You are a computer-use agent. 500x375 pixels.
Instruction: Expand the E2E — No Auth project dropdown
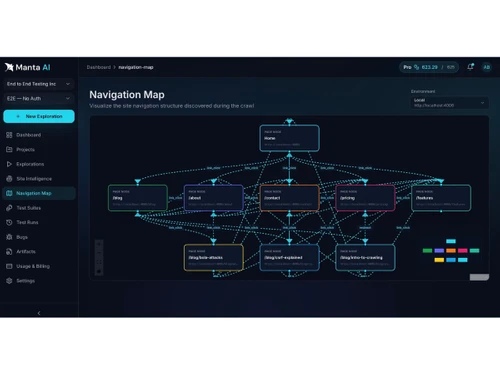(x=39, y=99)
